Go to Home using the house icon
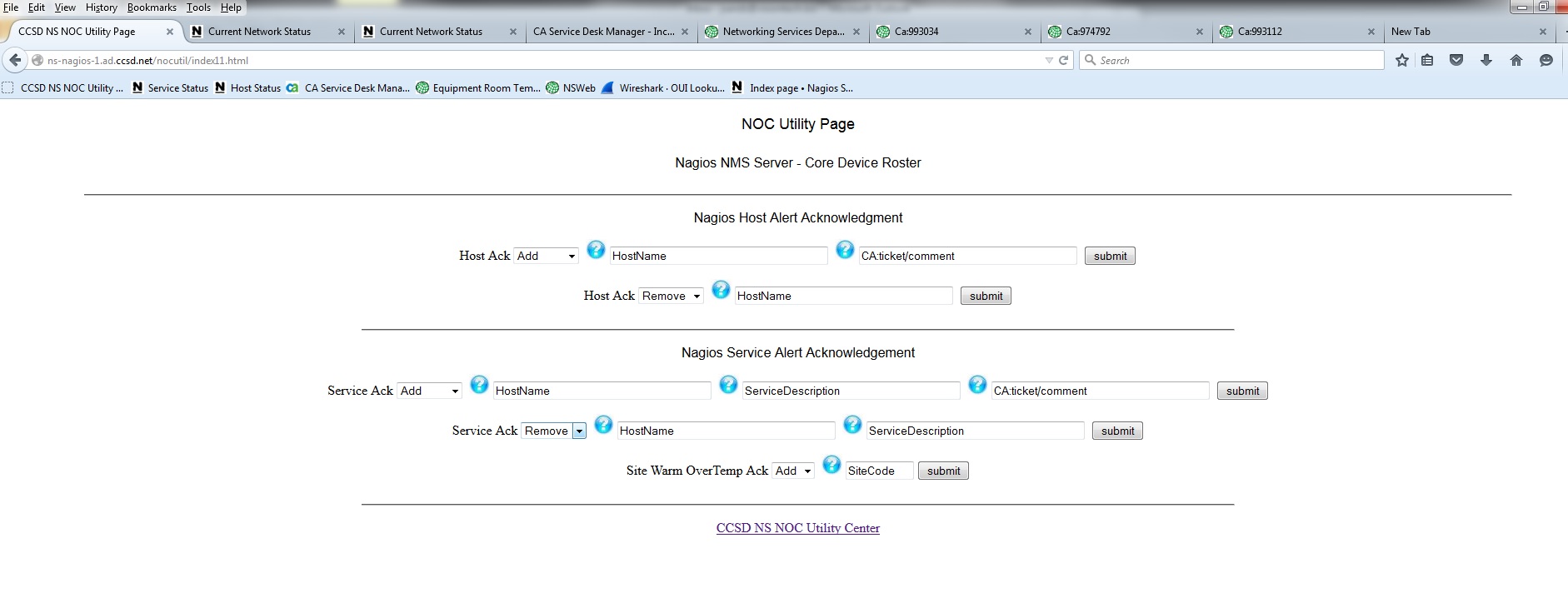 pyautogui.click(x=1516, y=60)
